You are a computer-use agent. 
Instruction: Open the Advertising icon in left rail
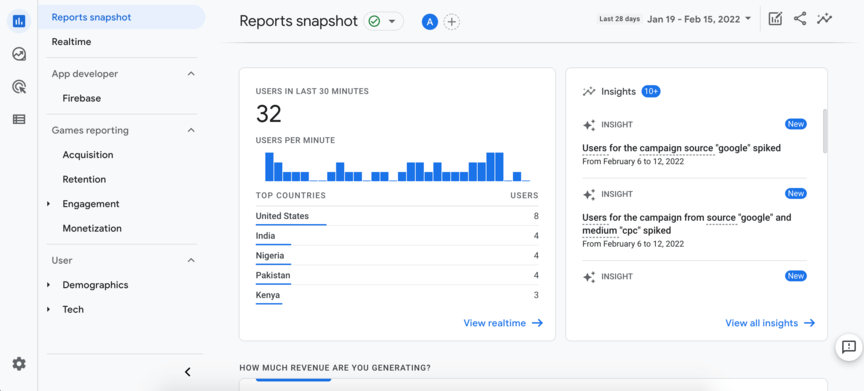coord(19,86)
